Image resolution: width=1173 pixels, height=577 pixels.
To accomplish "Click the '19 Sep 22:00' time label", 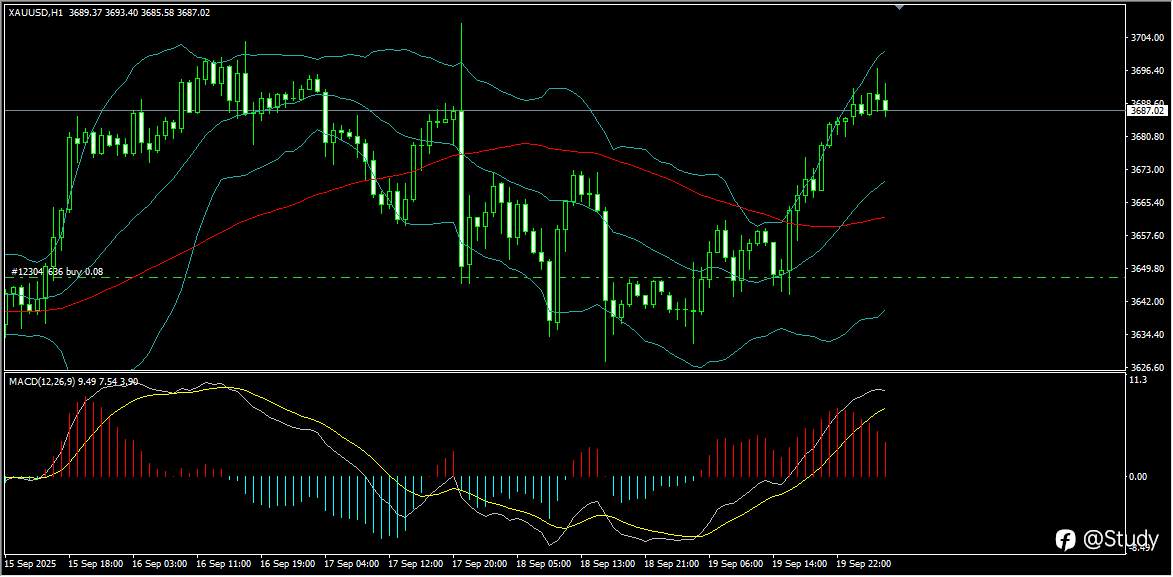I will point(864,563).
